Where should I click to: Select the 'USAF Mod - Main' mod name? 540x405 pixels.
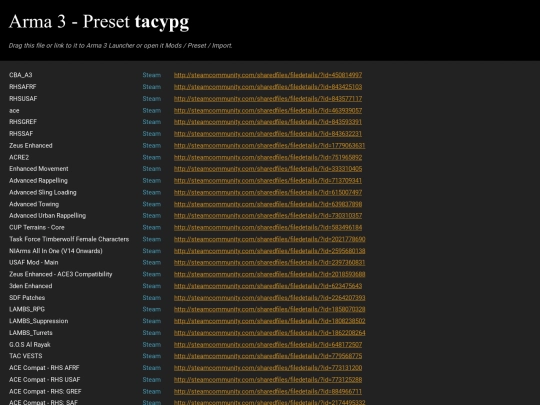pyautogui.click(x=34, y=262)
